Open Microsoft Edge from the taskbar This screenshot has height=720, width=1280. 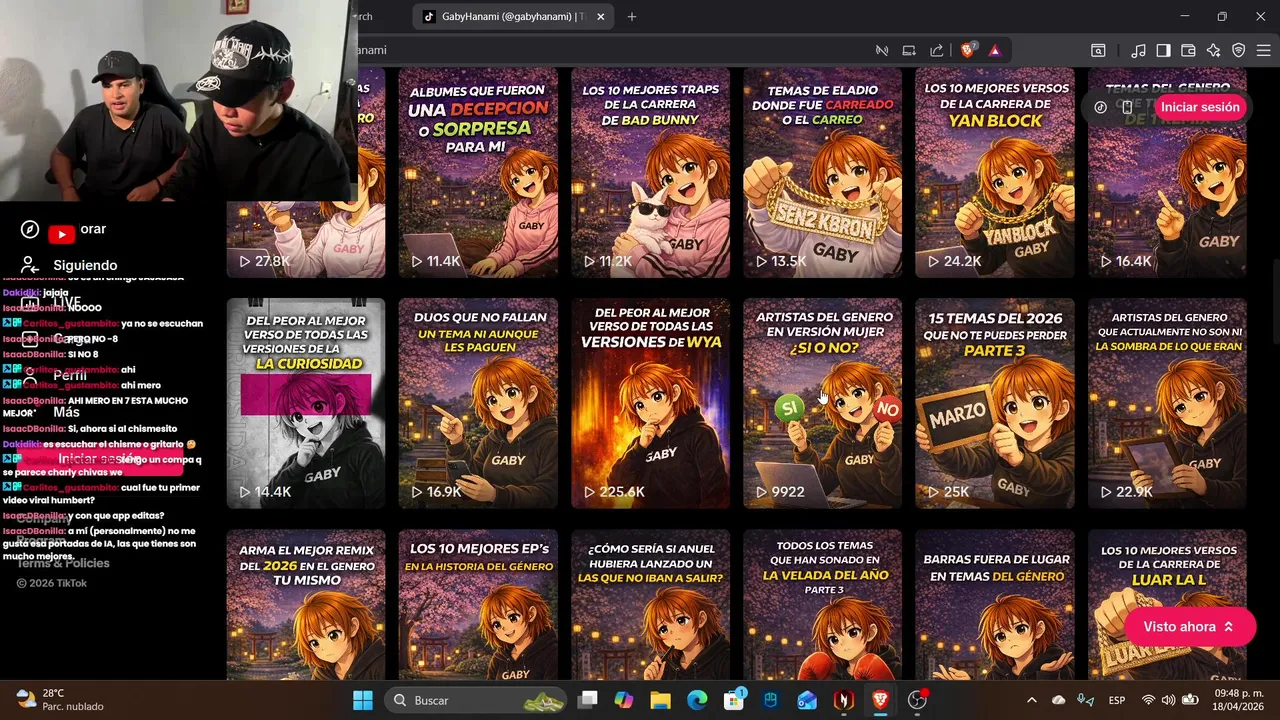[697, 700]
